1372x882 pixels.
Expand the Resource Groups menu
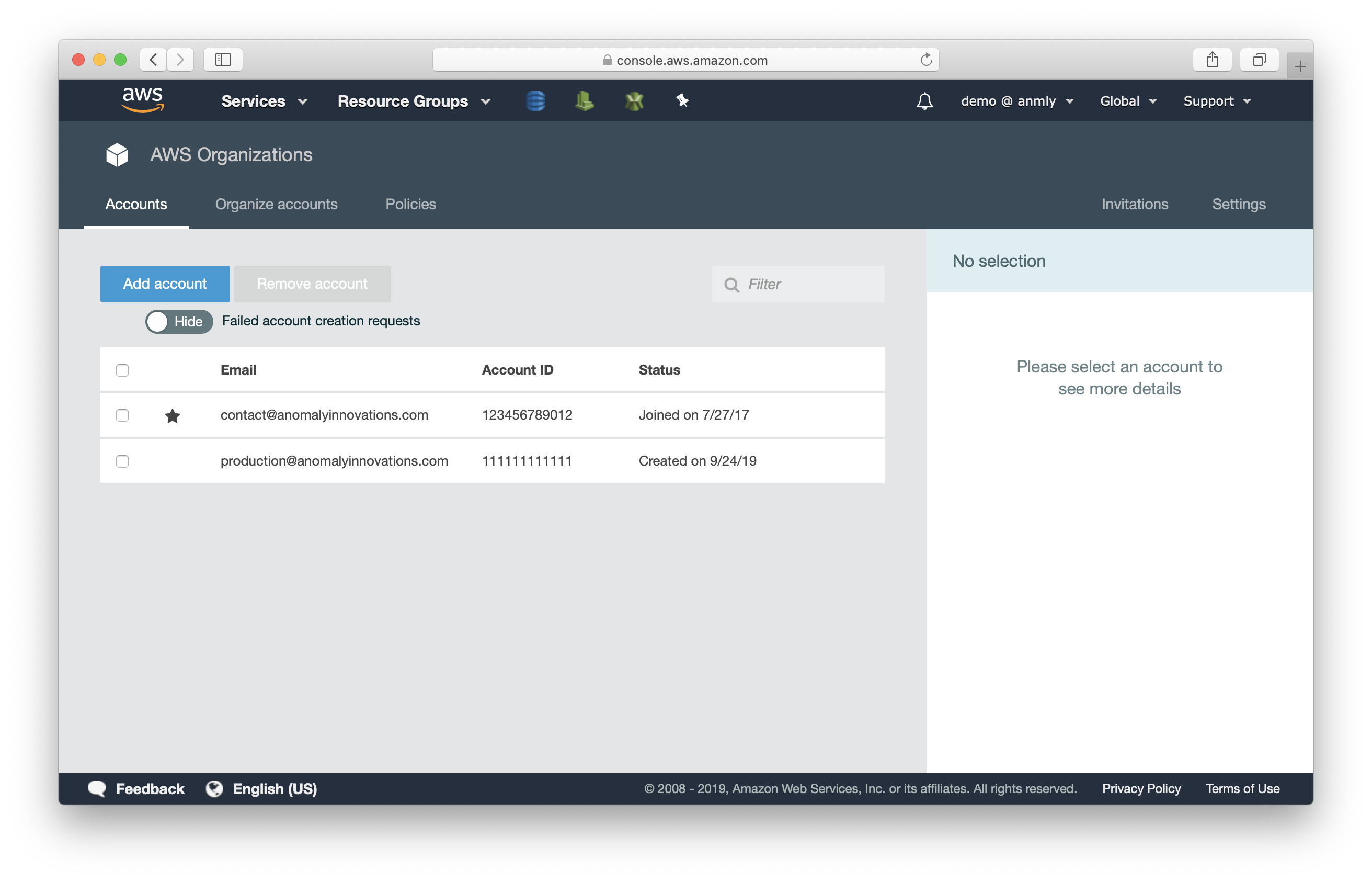click(413, 100)
